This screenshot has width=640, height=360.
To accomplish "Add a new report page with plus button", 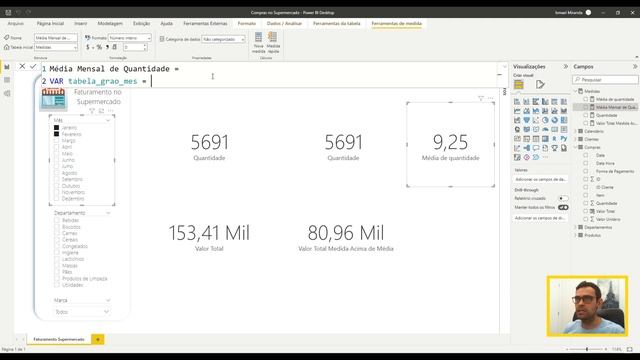I will coord(98,339).
